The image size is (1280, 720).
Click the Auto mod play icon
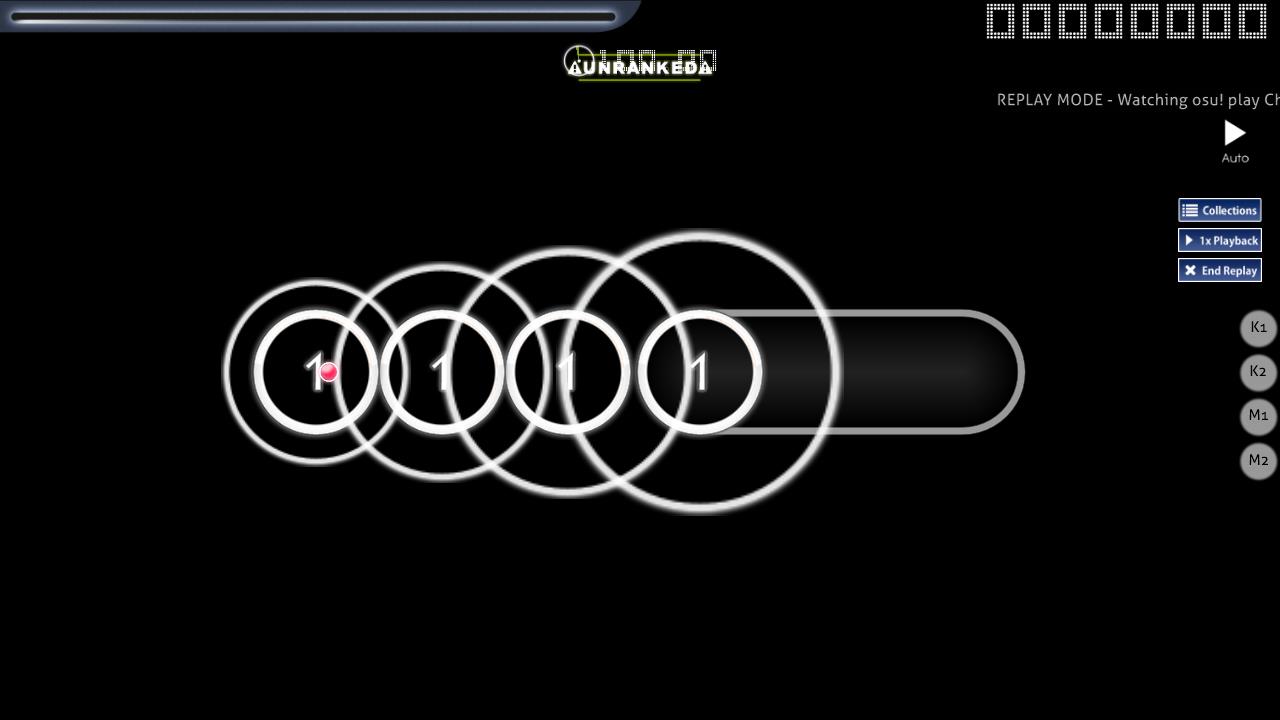pos(1235,133)
